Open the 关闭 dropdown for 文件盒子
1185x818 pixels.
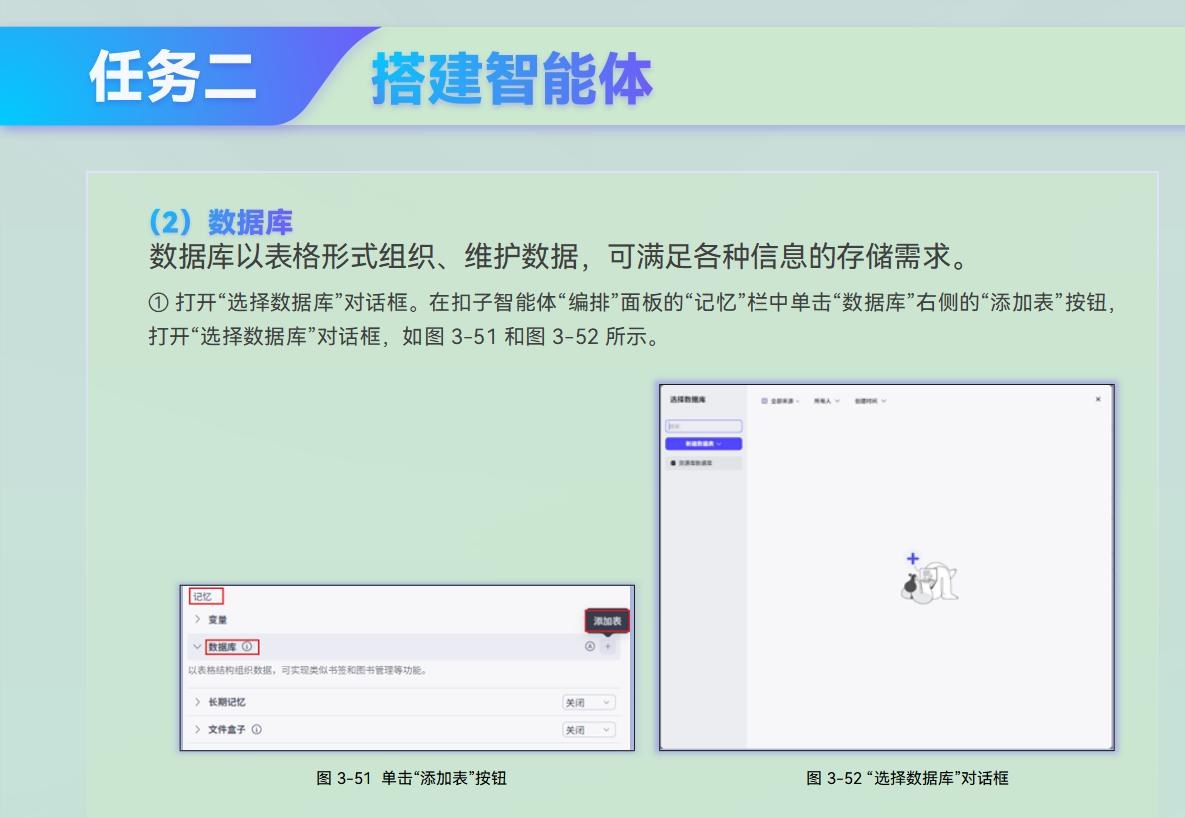click(589, 730)
